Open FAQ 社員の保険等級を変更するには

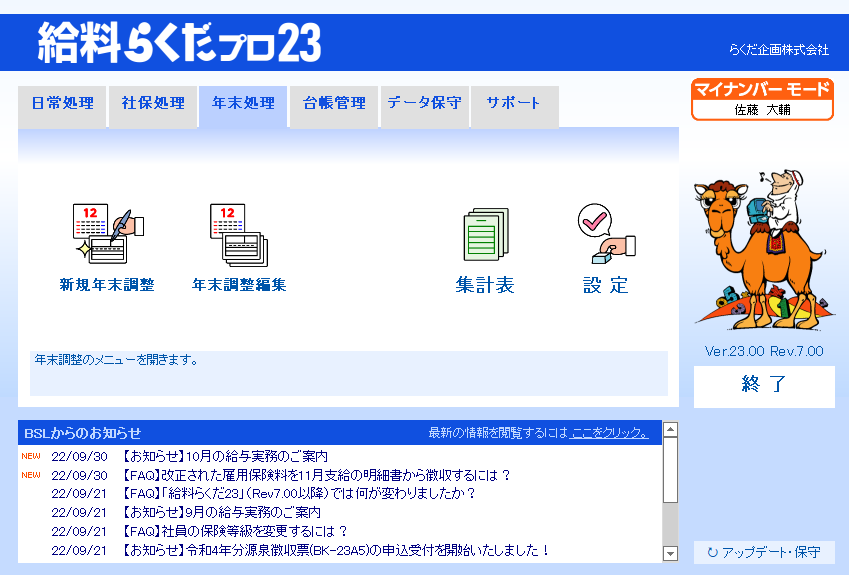point(234,531)
